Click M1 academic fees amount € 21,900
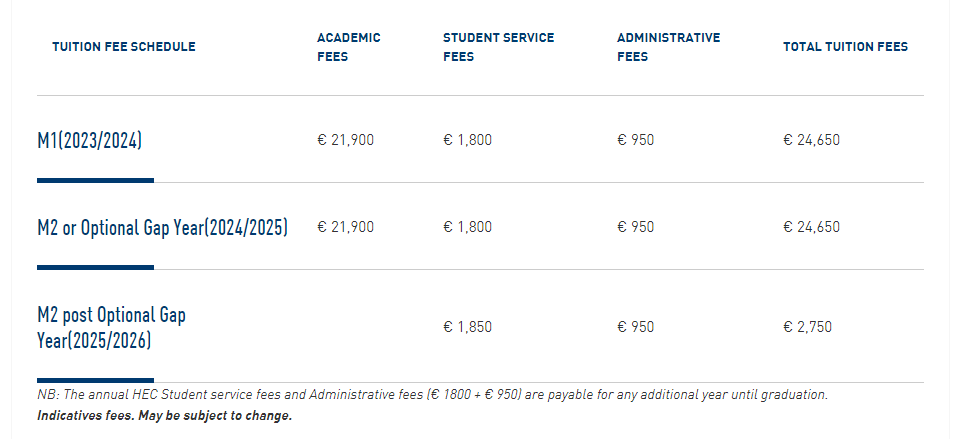 pos(345,140)
